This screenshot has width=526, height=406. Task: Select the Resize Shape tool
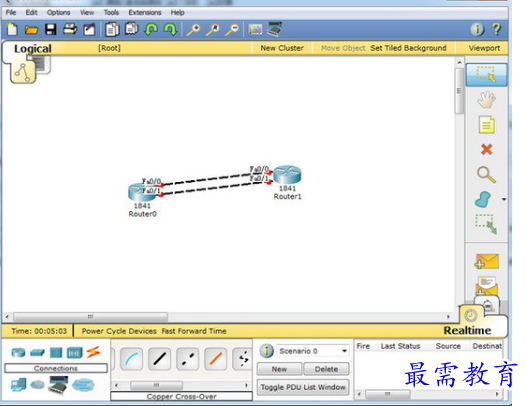[x=486, y=224]
